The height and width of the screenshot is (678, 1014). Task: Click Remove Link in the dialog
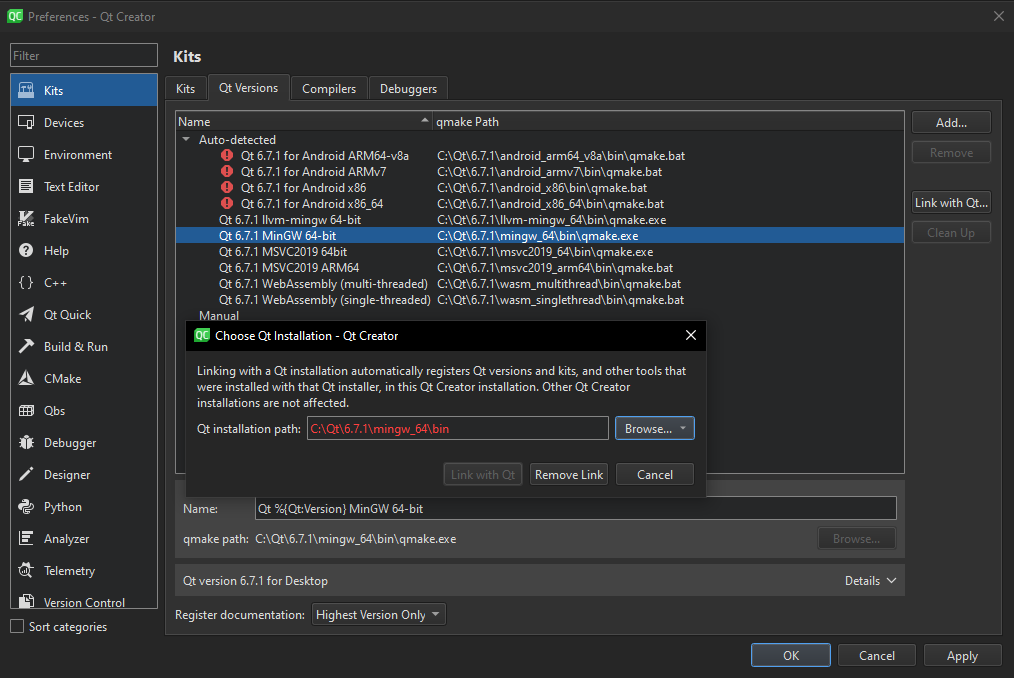coord(568,474)
